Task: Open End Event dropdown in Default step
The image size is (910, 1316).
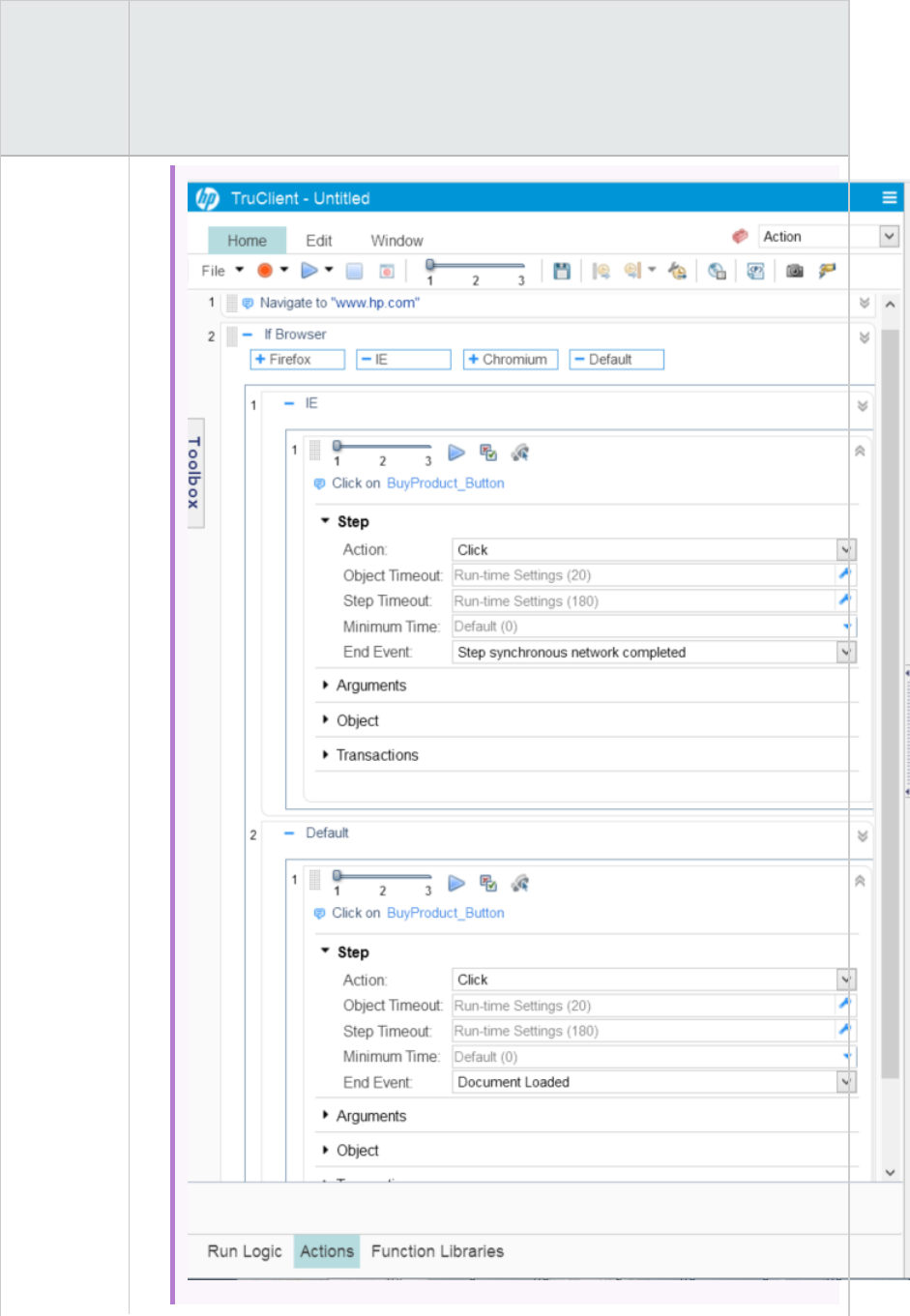Action: pos(846,1082)
